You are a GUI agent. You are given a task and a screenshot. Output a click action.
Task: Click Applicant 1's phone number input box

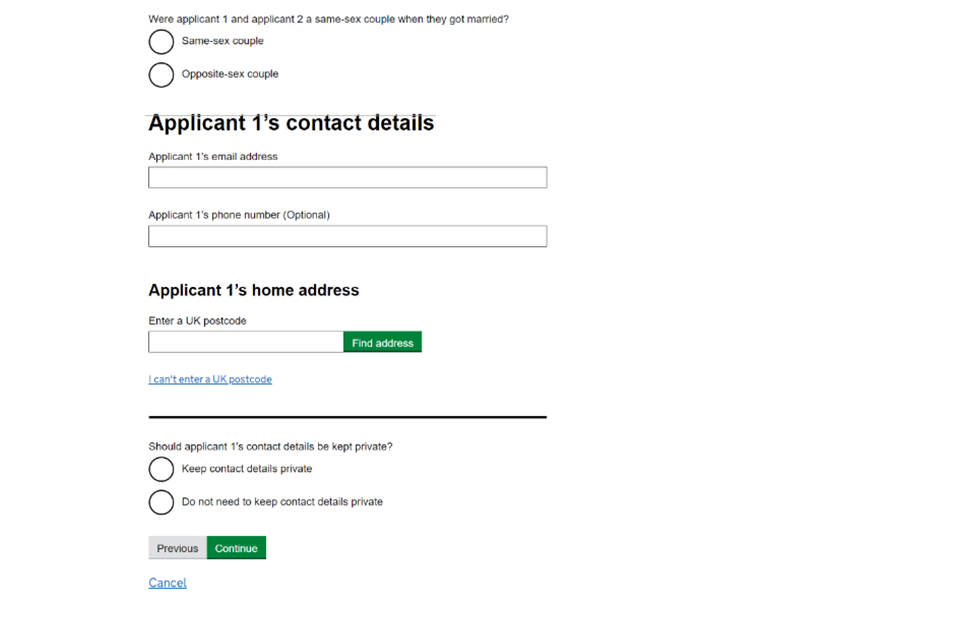pos(347,236)
